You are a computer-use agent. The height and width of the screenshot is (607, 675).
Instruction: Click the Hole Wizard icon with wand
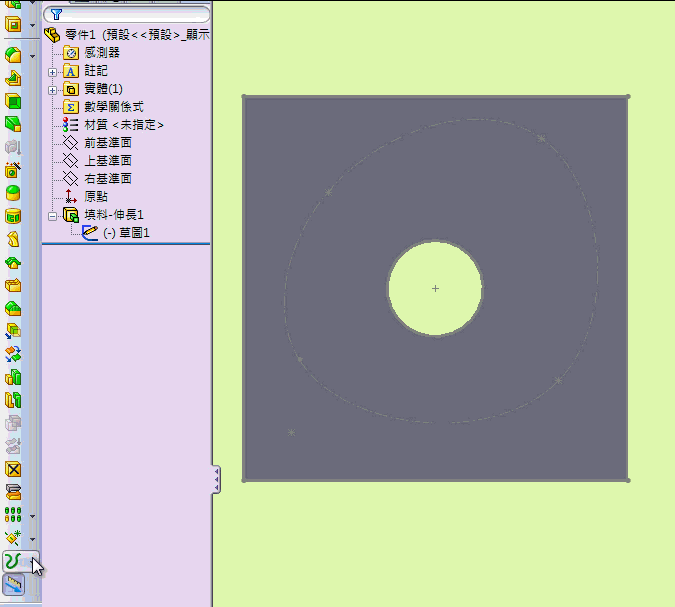(x=13, y=170)
